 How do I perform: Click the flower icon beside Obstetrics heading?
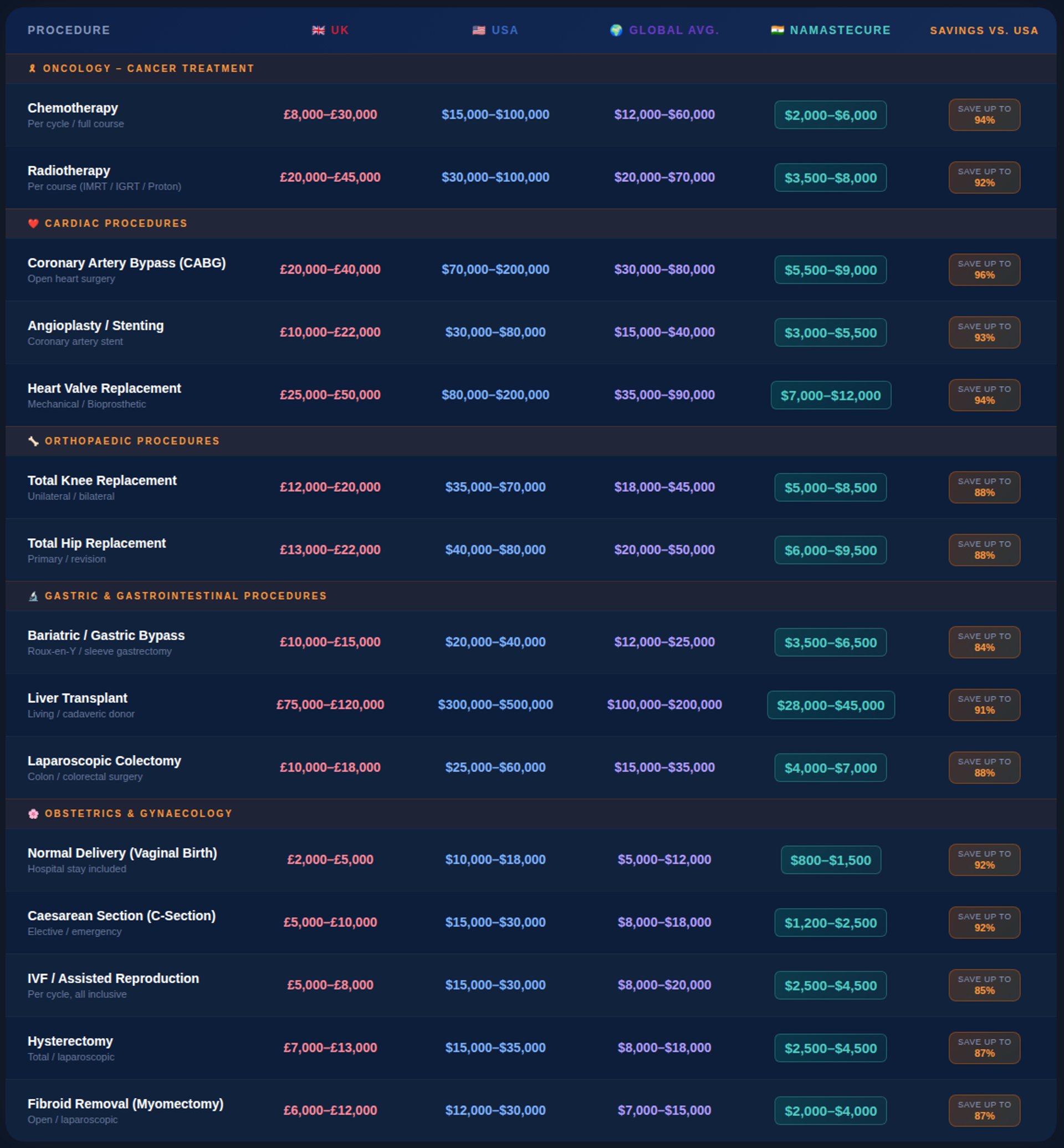(x=33, y=814)
